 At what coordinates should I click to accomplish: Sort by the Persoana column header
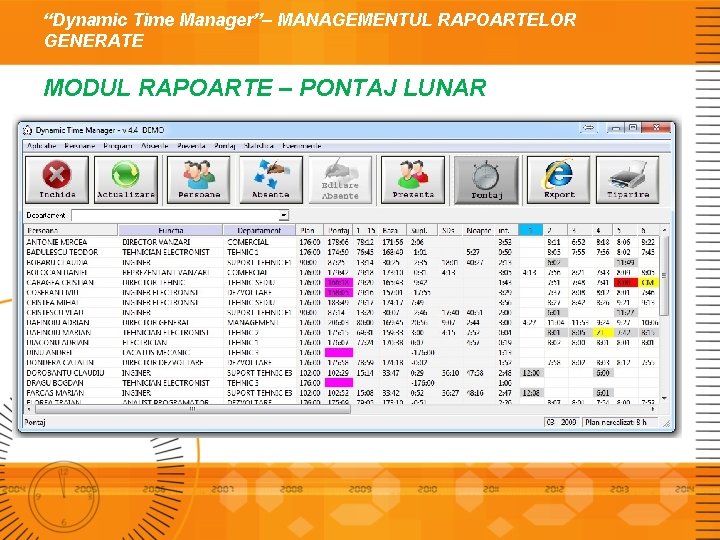tap(71, 231)
